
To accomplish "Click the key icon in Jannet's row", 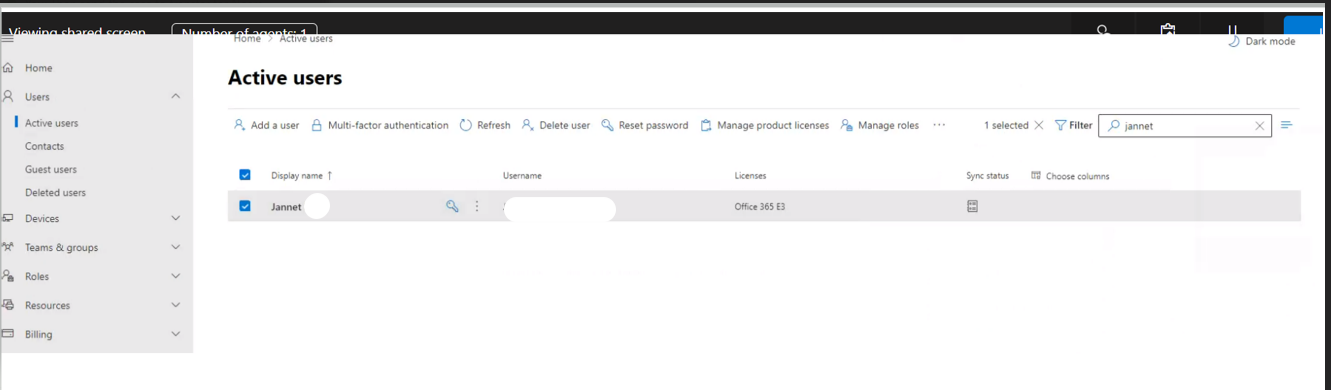I will click(x=452, y=206).
